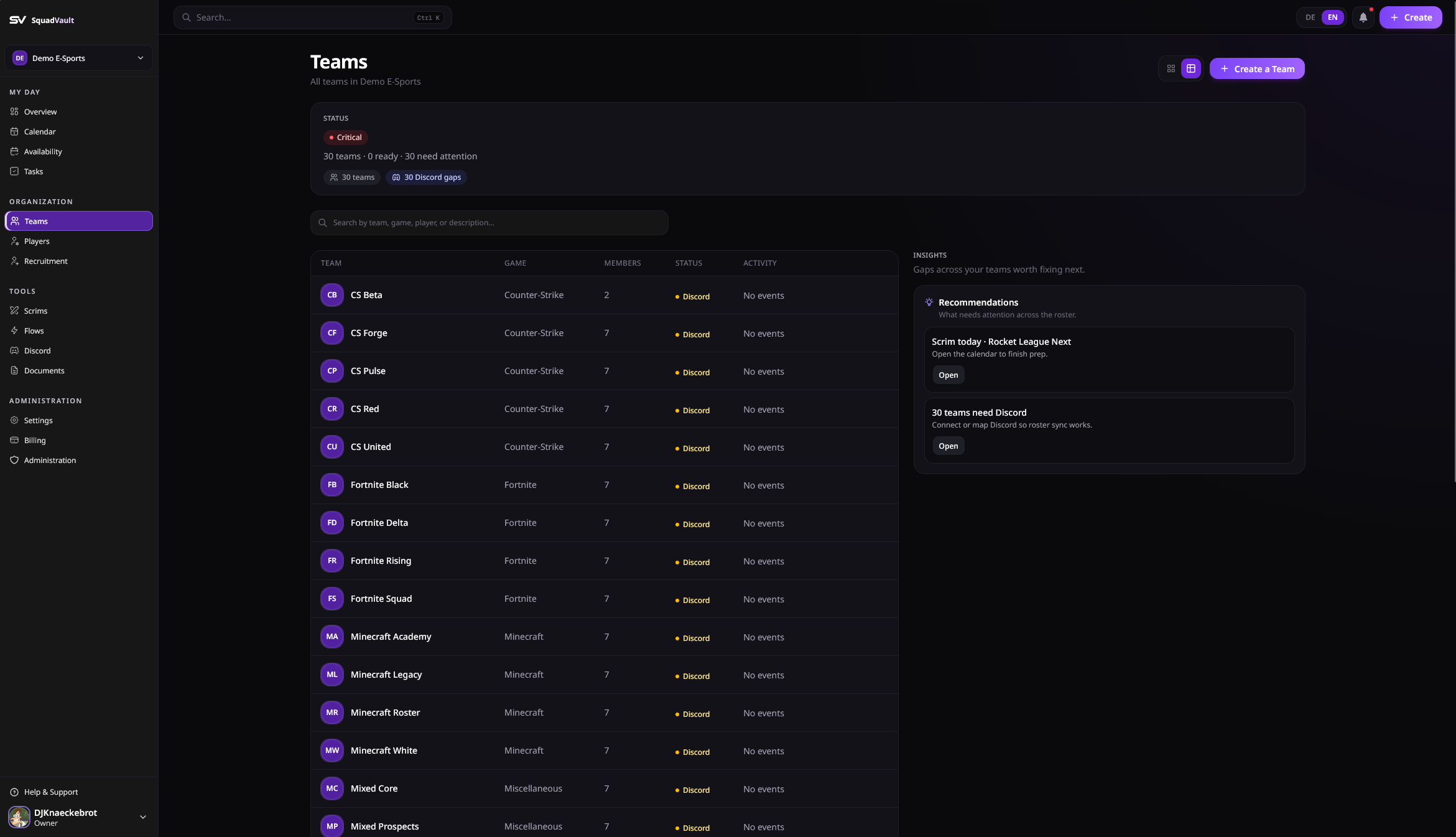The height and width of the screenshot is (837, 1456).
Task: Expand the Demo E-Sports organization switcher
Action: coord(78,58)
